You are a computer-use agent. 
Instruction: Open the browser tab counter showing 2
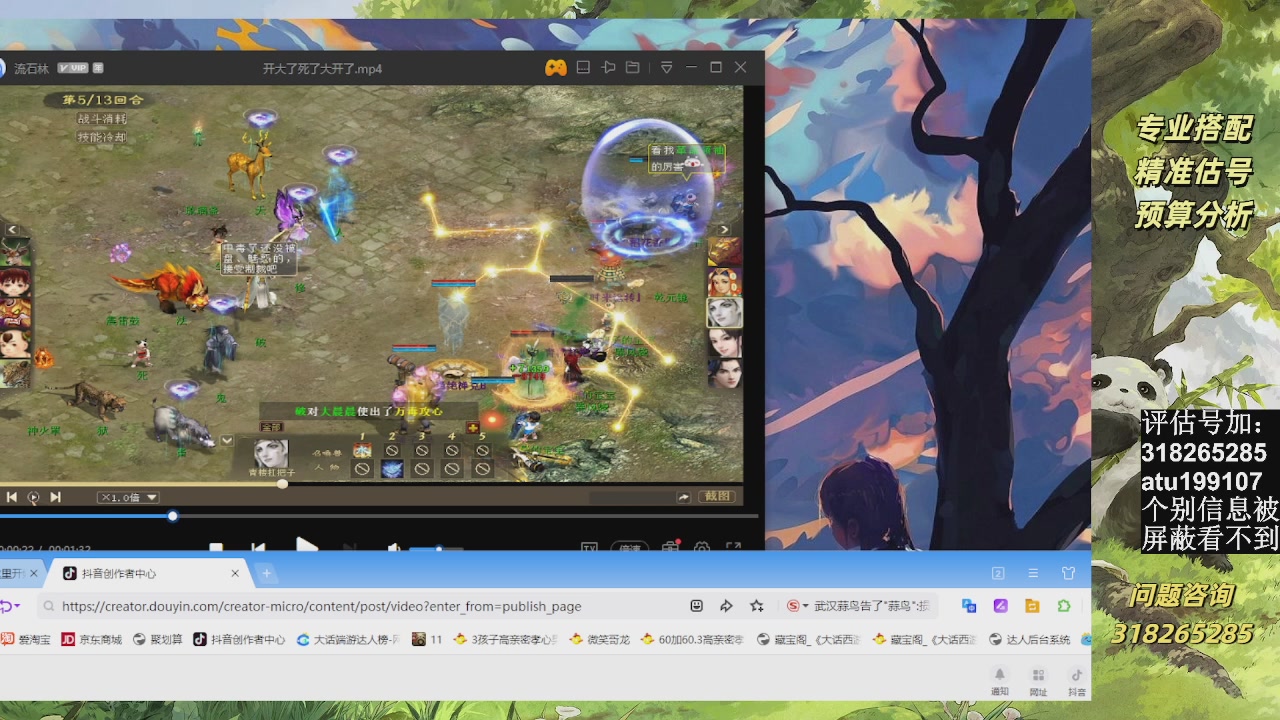[997, 573]
